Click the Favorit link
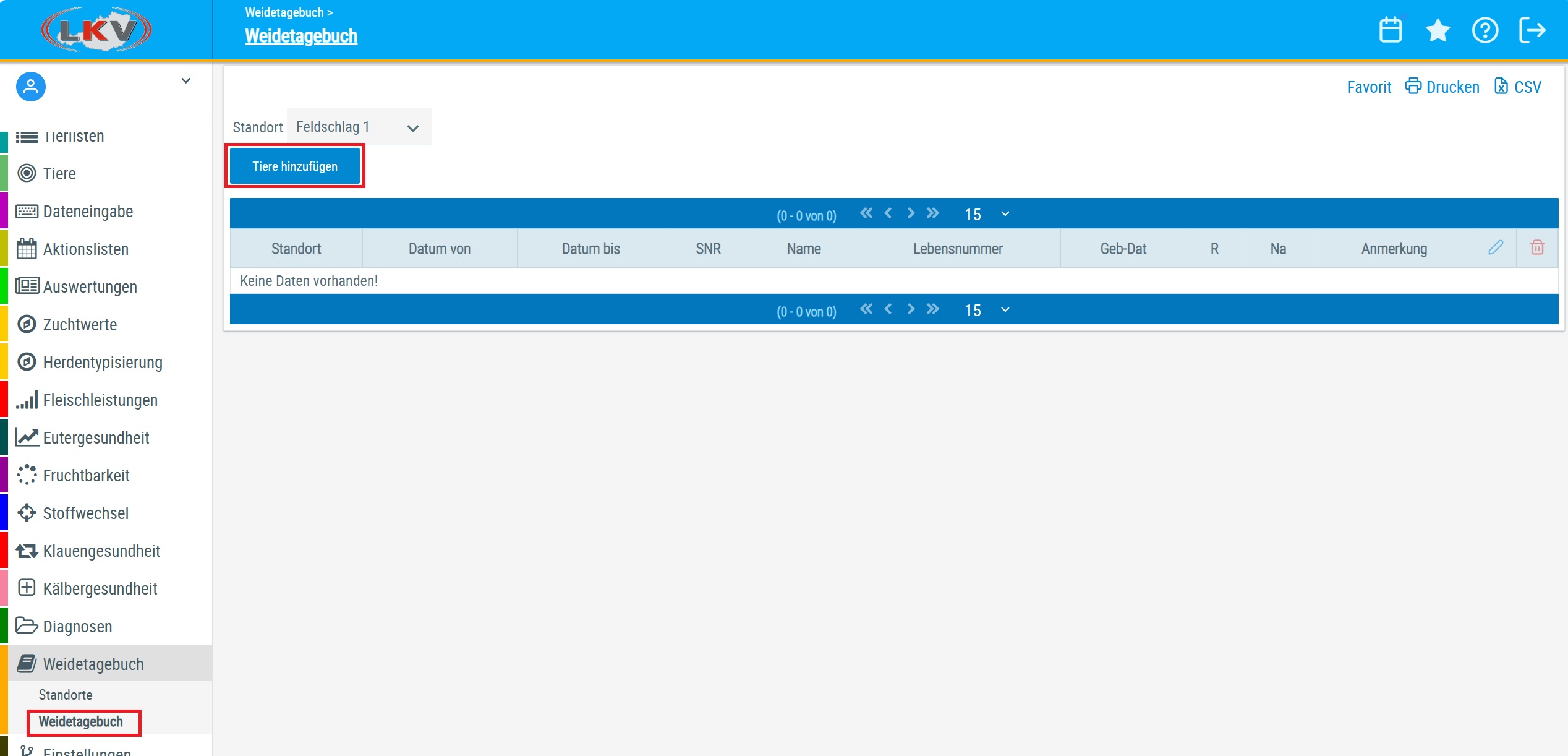 (x=1369, y=87)
